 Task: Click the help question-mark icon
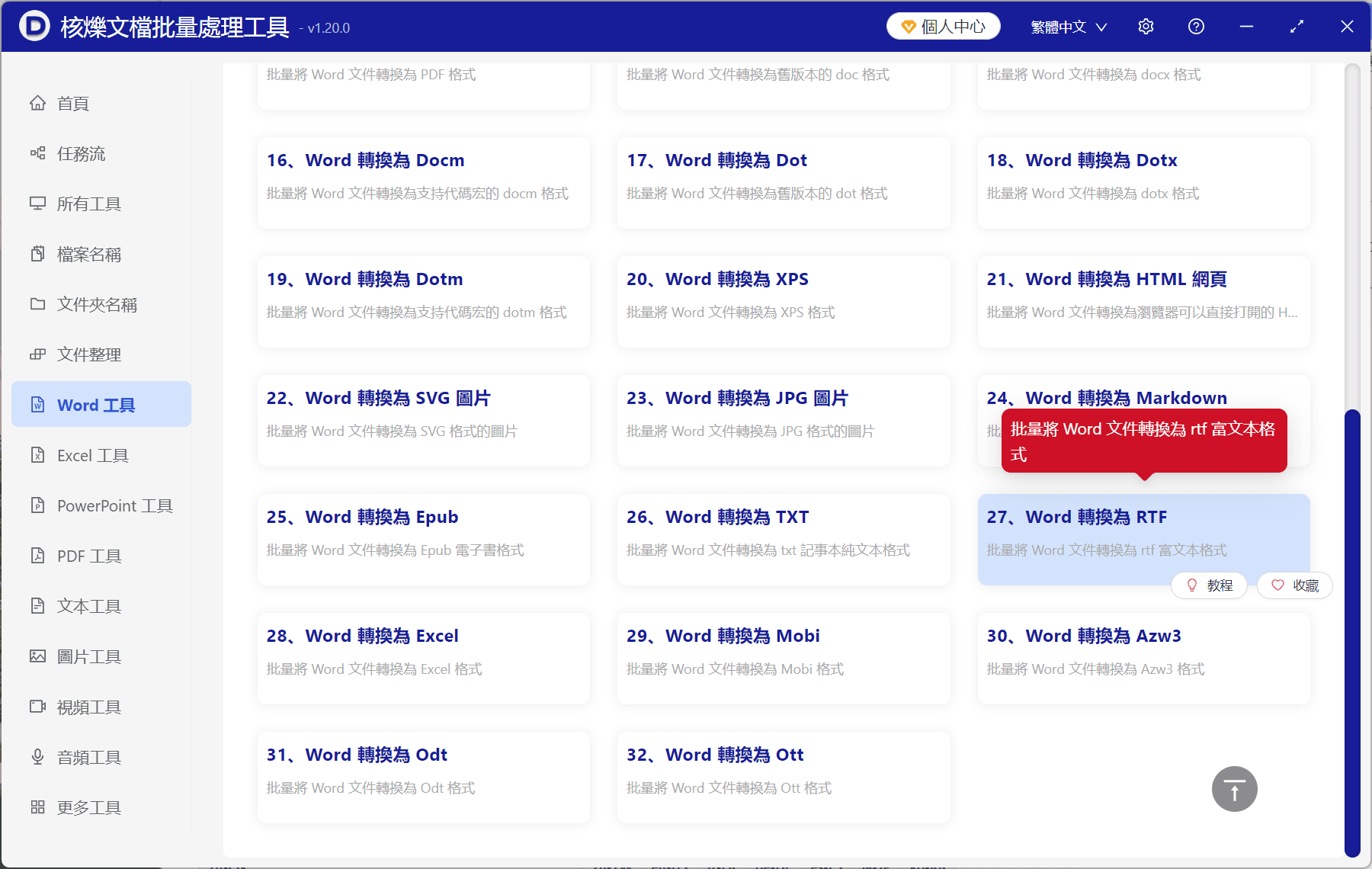1195,26
